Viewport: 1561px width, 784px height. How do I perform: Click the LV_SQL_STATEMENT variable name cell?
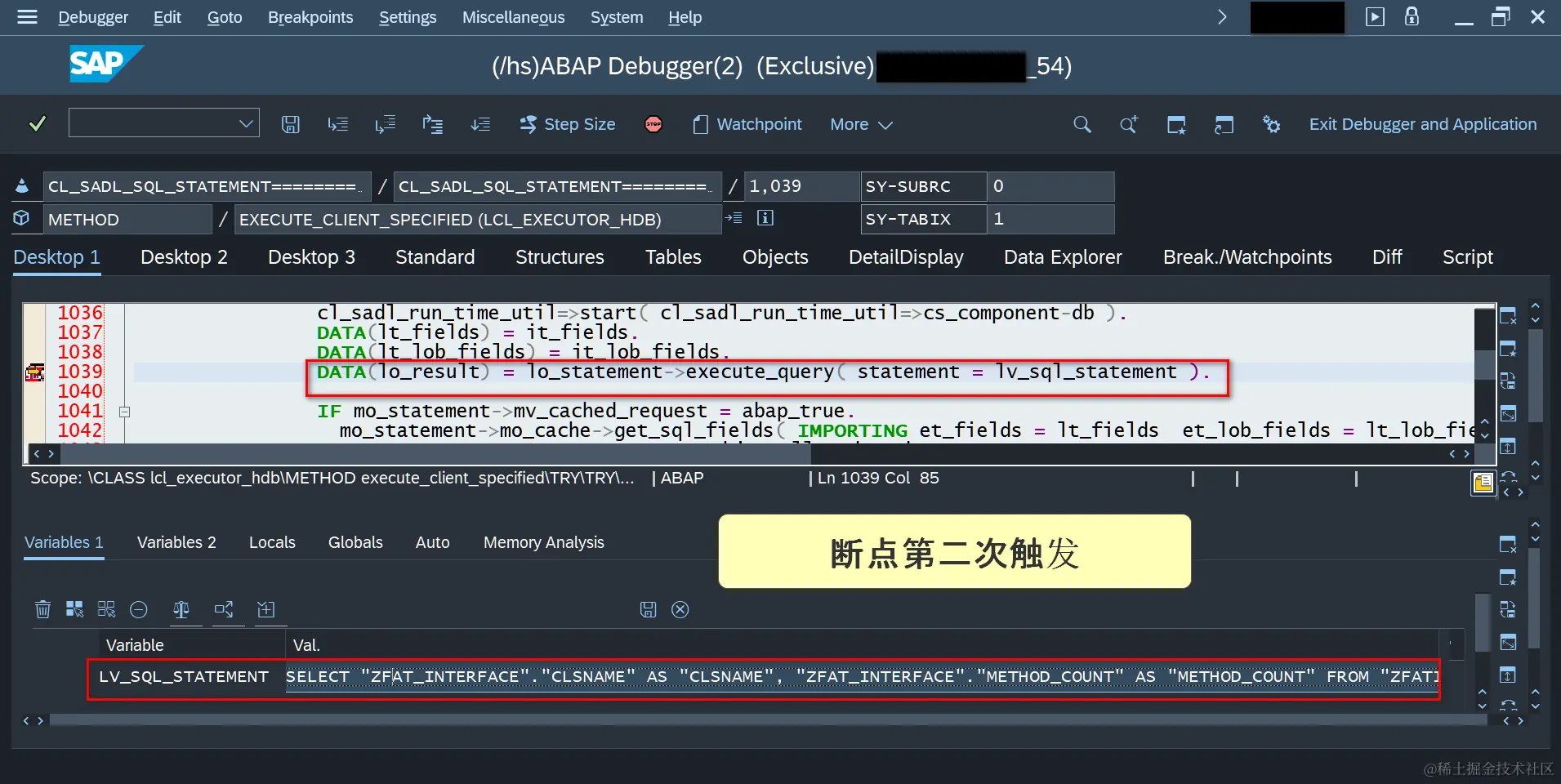point(184,677)
